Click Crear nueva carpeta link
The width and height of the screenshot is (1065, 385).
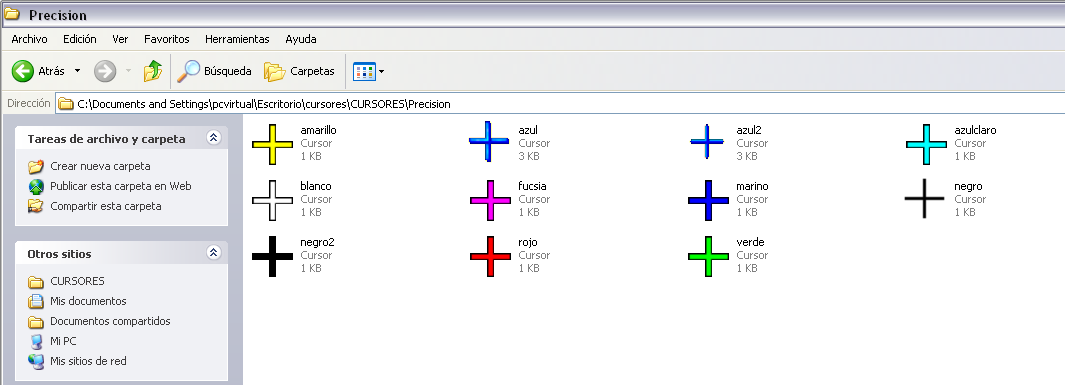100,166
